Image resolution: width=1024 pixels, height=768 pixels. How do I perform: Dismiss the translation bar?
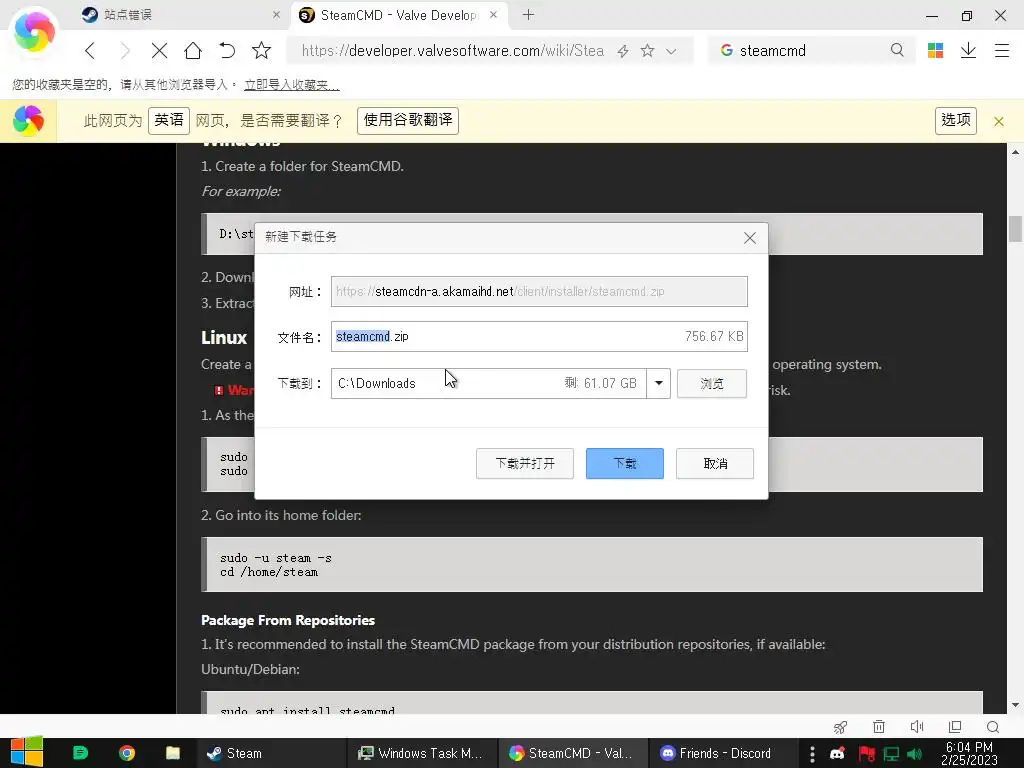tap(999, 121)
